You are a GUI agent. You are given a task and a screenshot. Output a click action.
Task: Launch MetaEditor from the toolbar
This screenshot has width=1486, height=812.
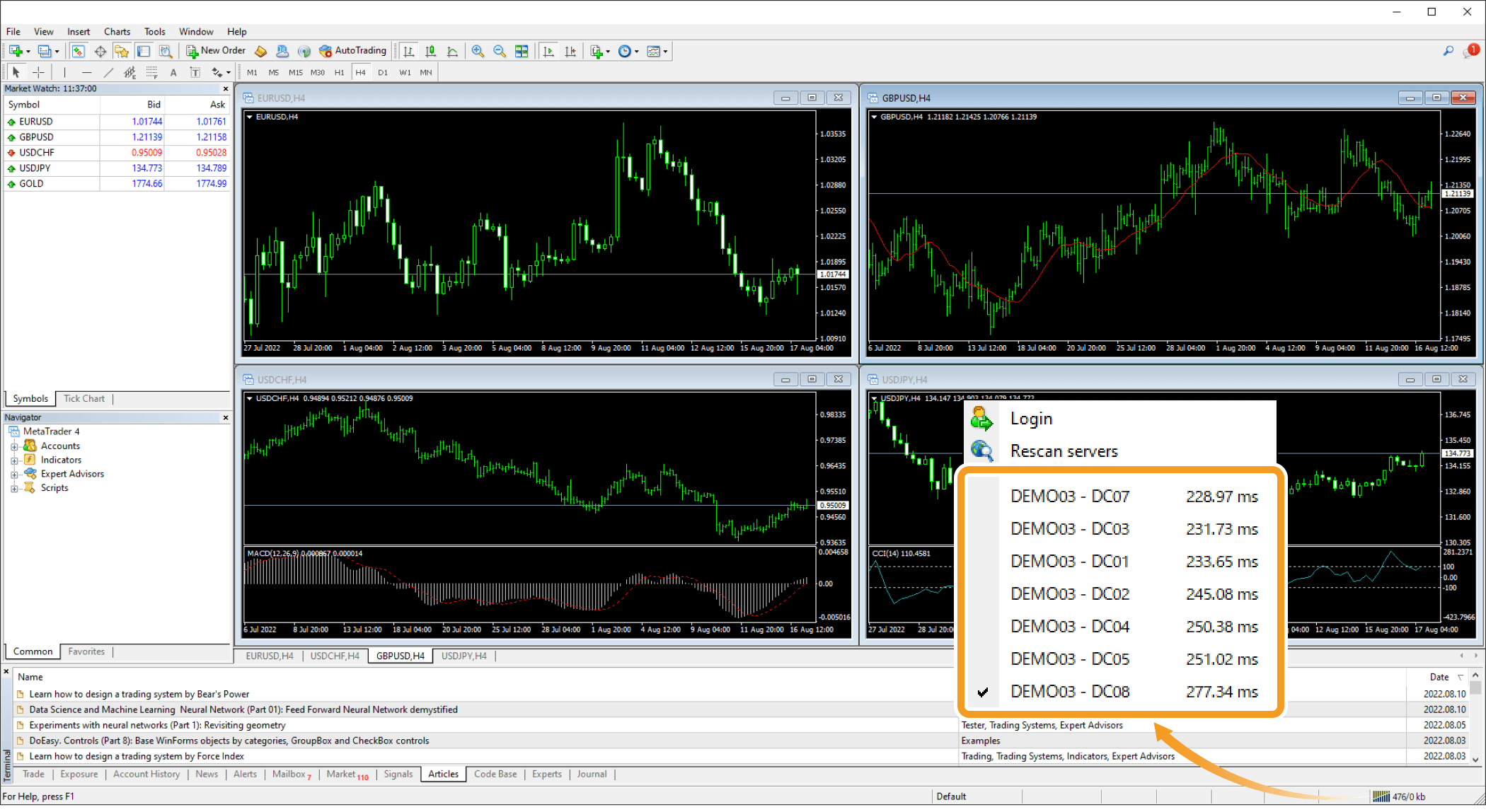click(260, 51)
